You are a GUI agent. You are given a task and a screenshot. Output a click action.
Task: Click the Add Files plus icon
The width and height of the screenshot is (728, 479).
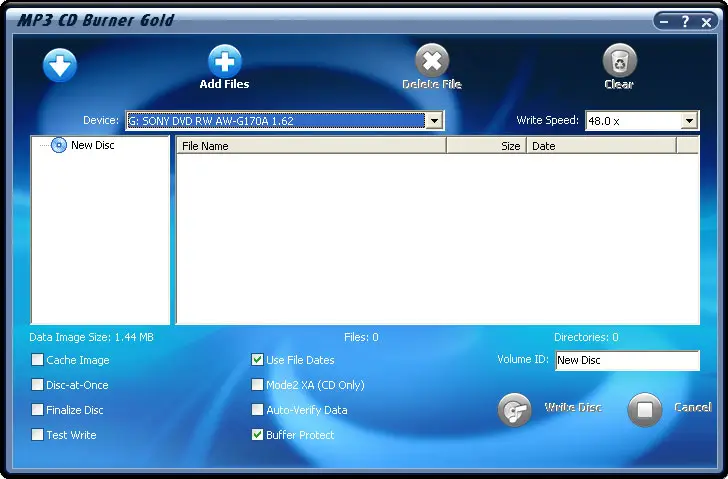click(x=225, y=61)
